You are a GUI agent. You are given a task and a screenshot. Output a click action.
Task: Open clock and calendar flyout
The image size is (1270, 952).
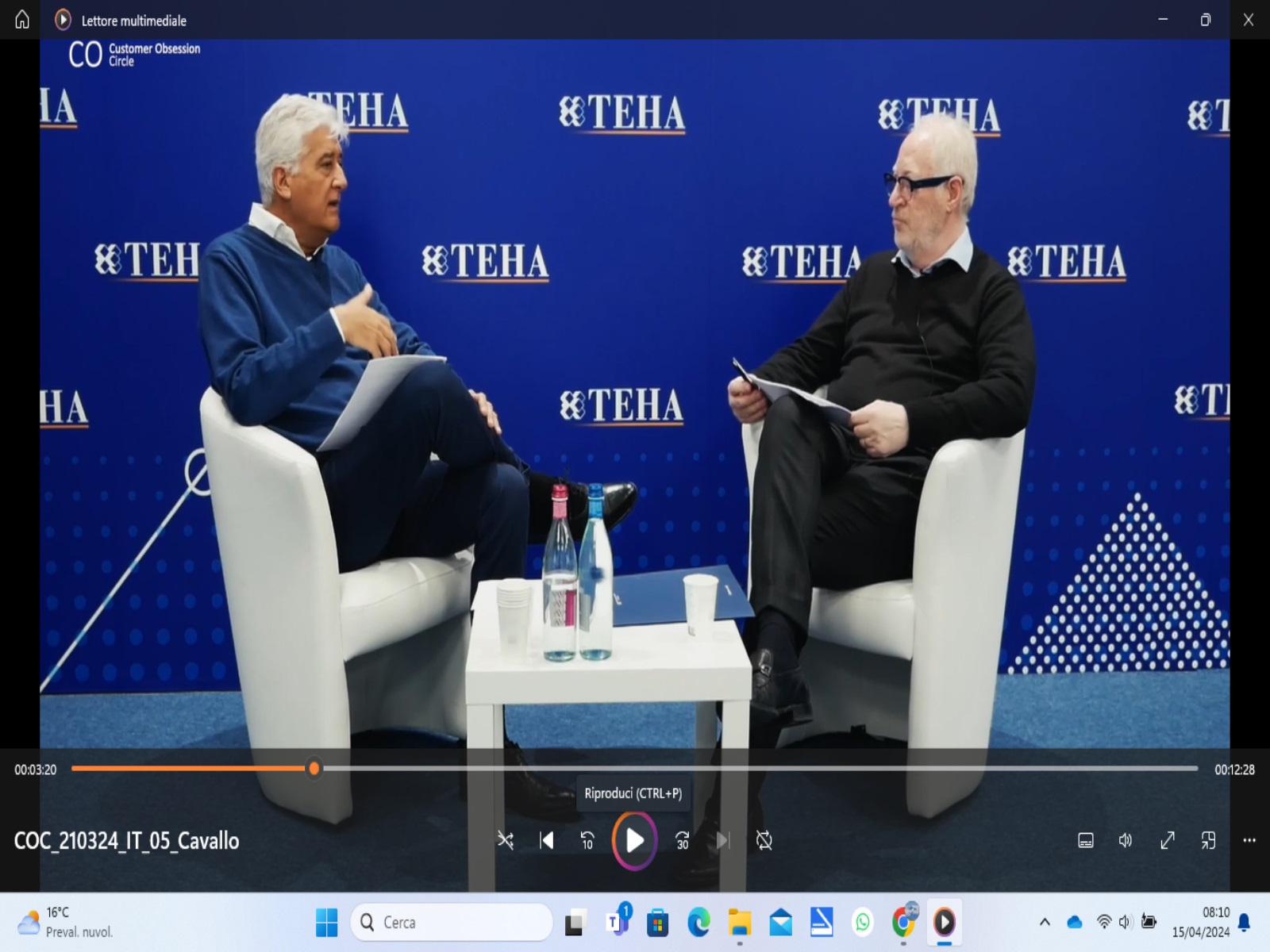point(1200,922)
